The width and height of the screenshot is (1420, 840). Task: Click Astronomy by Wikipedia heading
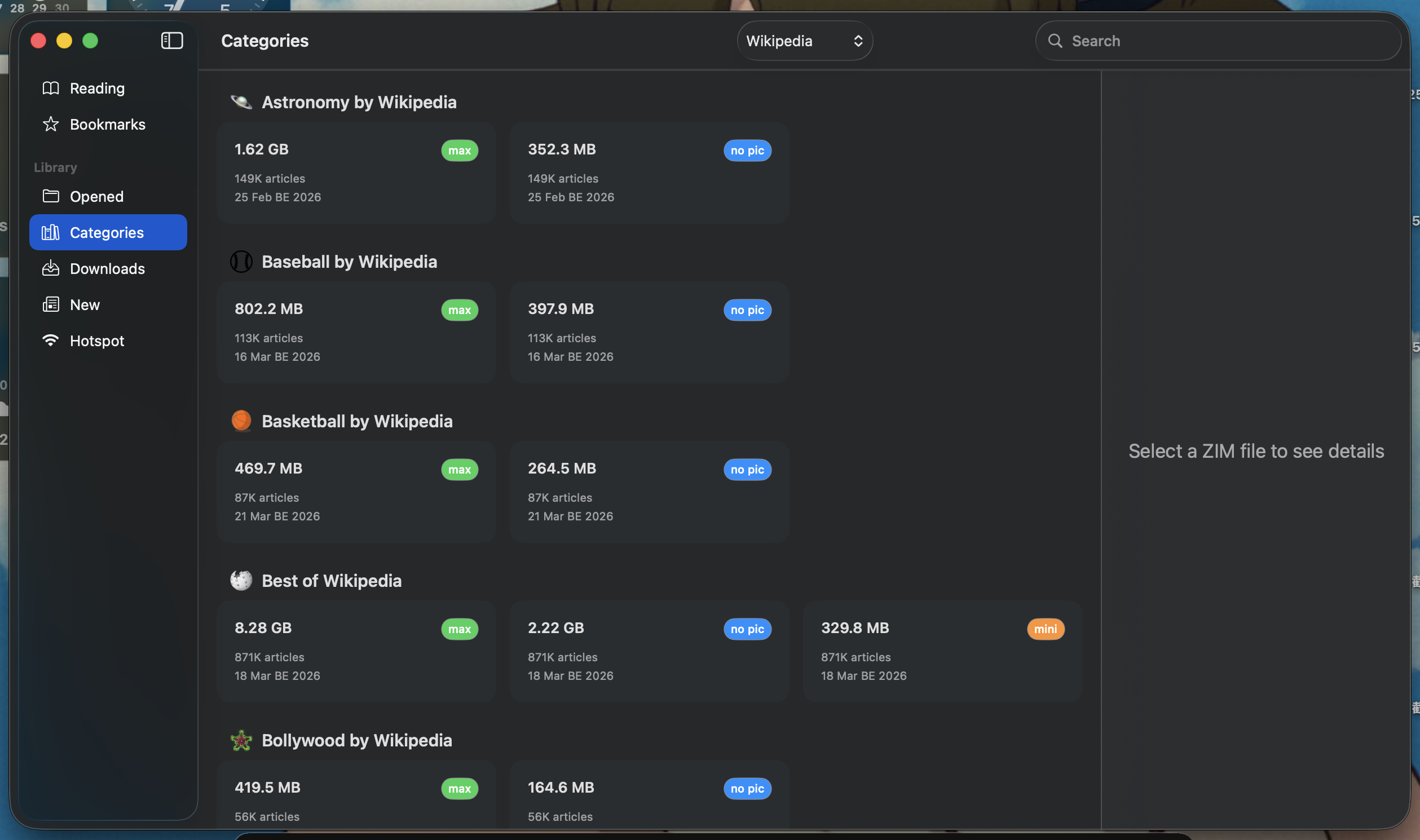point(359,103)
